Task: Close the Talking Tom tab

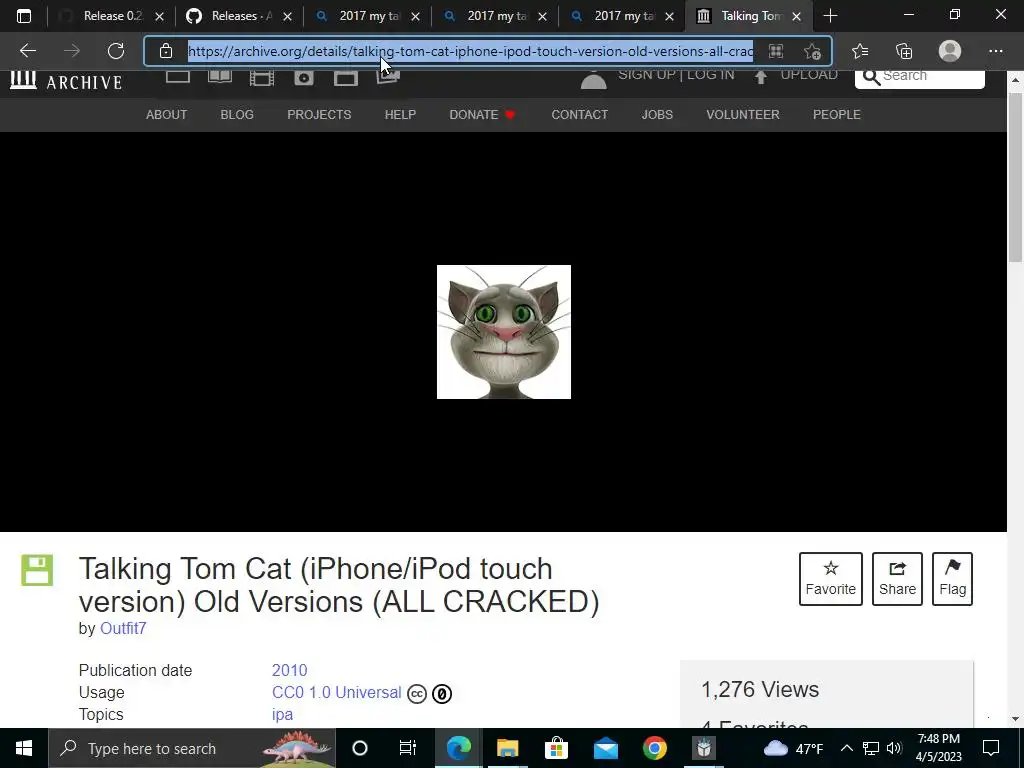Action: (x=796, y=16)
